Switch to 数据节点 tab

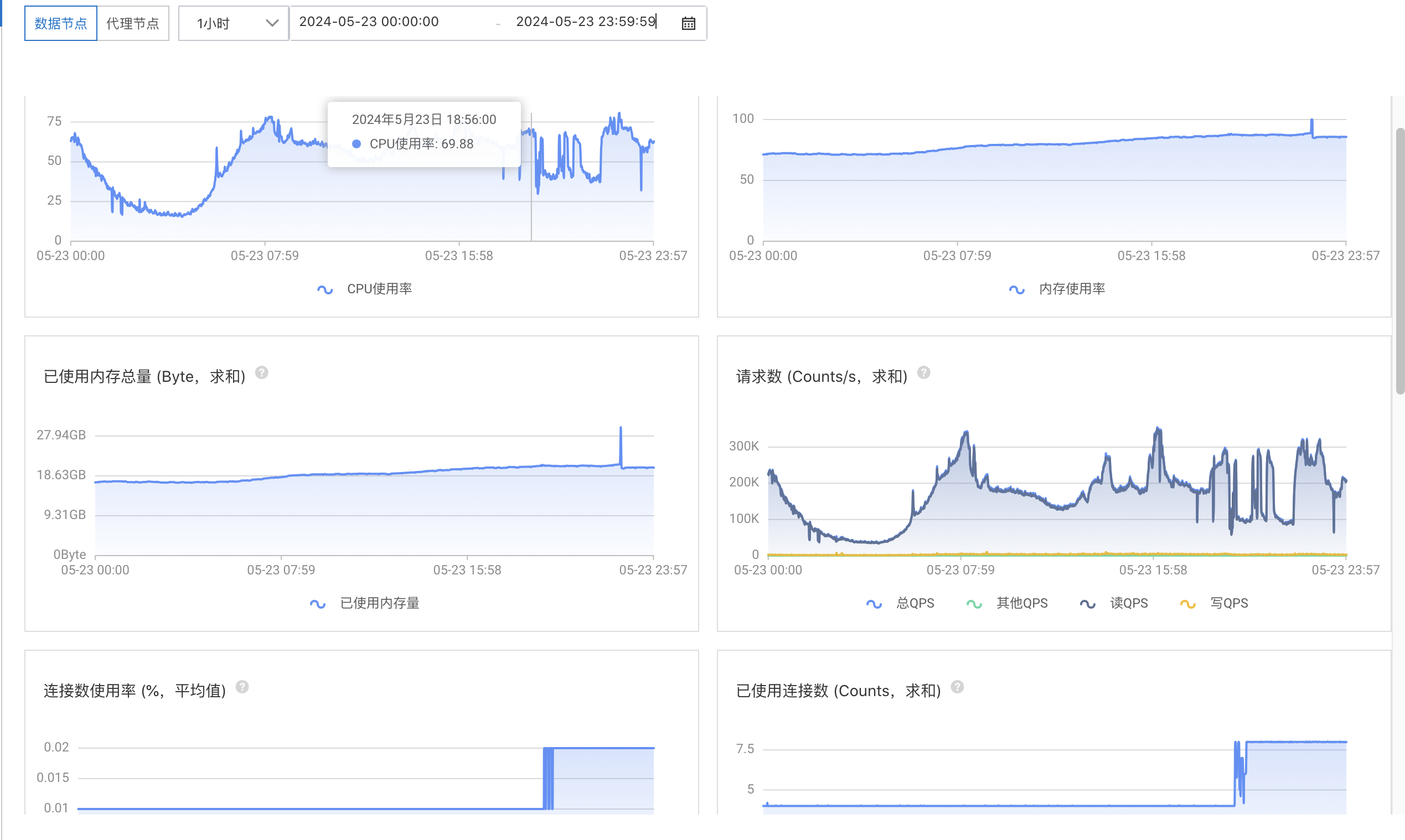[x=60, y=23]
